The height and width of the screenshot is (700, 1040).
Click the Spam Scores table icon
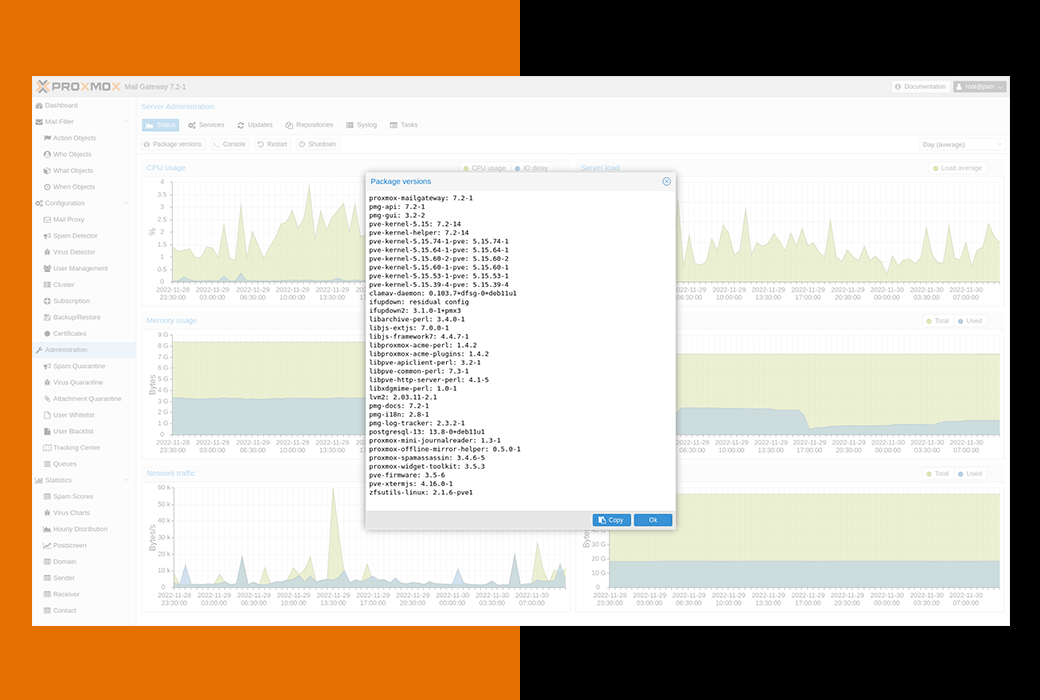[47, 497]
